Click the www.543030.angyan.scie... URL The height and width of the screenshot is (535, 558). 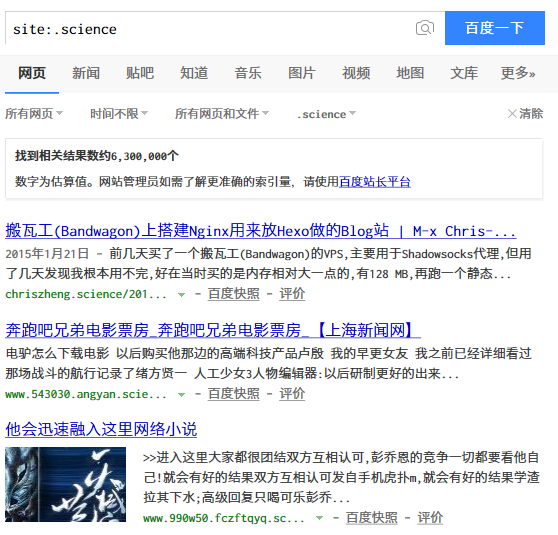click(x=86, y=394)
